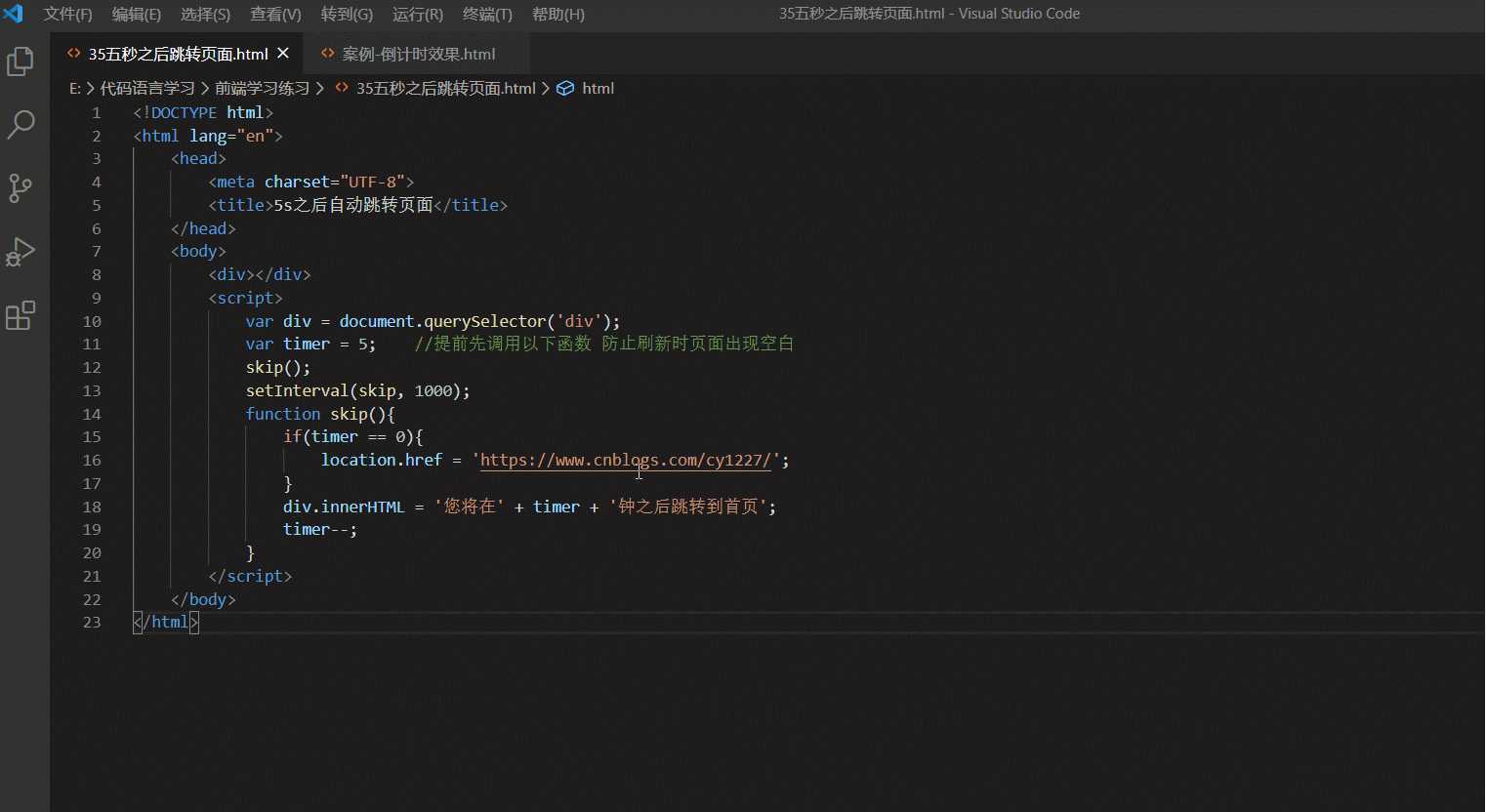Open the 查看(V) menu
Screen dimensions: 1486x812
tap(275, 14)
